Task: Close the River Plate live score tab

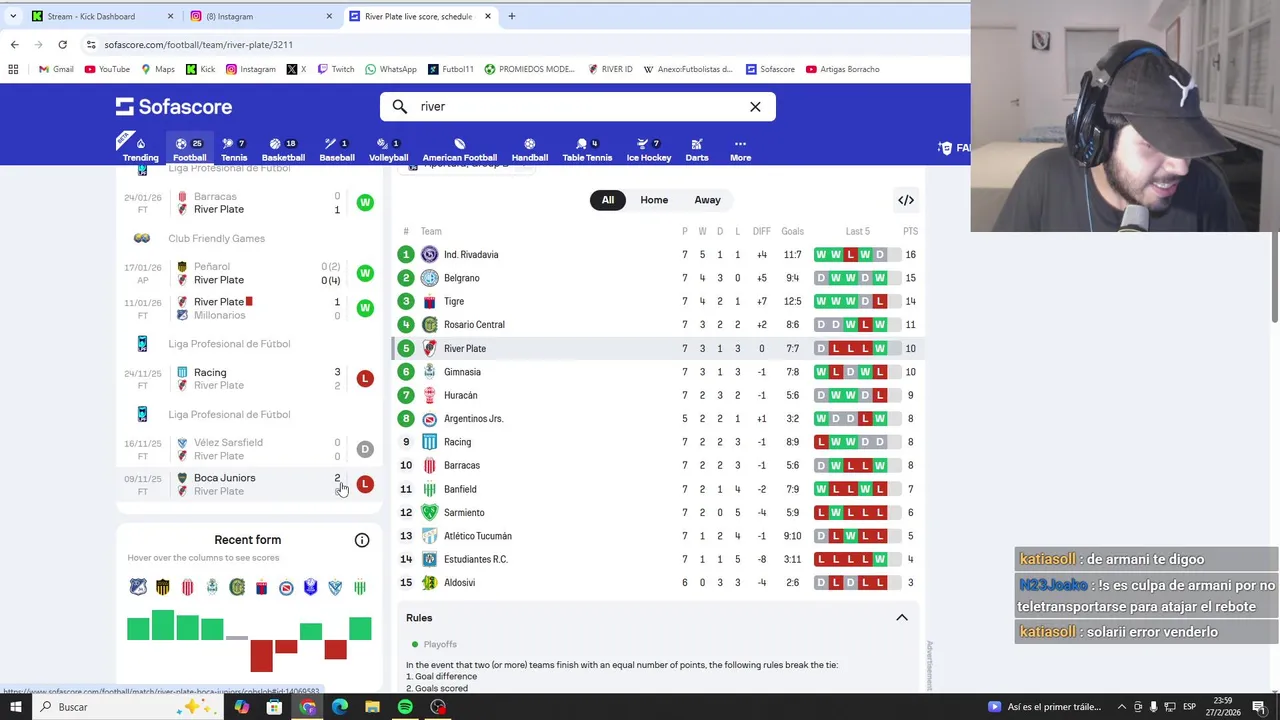Action: [488, 16]
